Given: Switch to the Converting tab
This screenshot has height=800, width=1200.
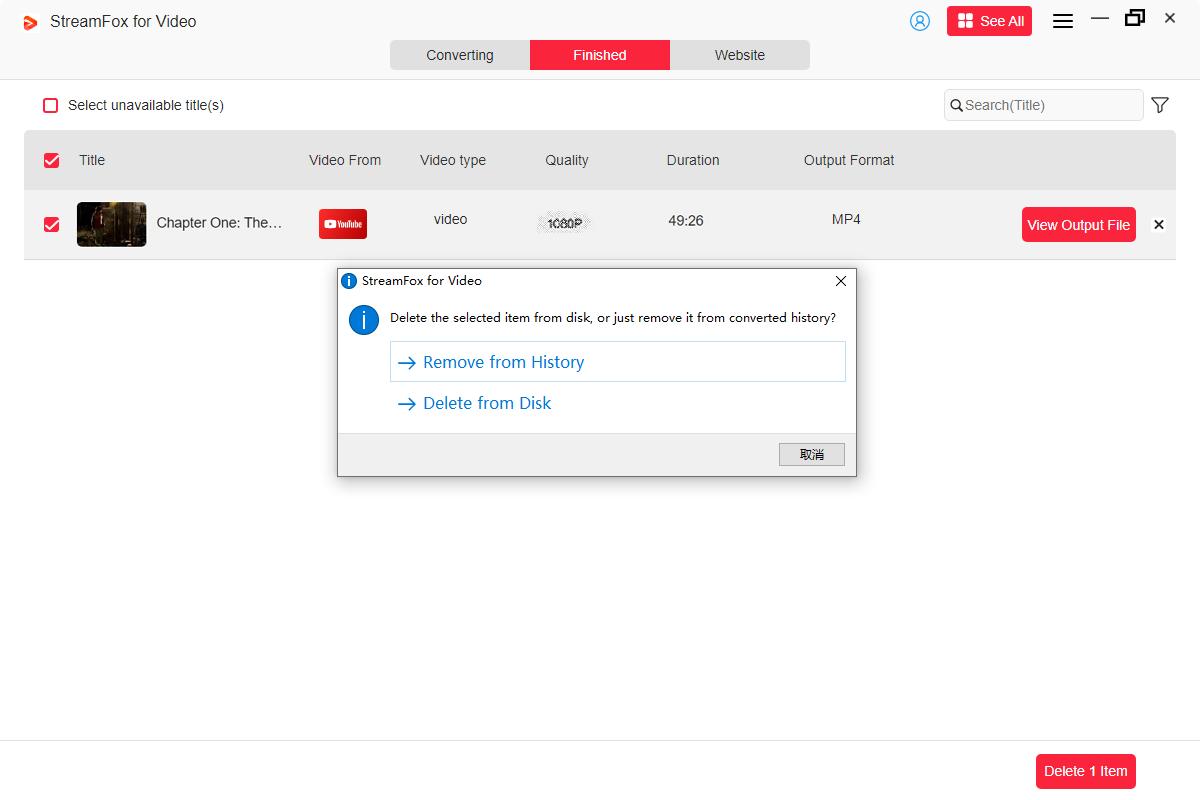Looking at the screenshot, I should coord(460,55).
